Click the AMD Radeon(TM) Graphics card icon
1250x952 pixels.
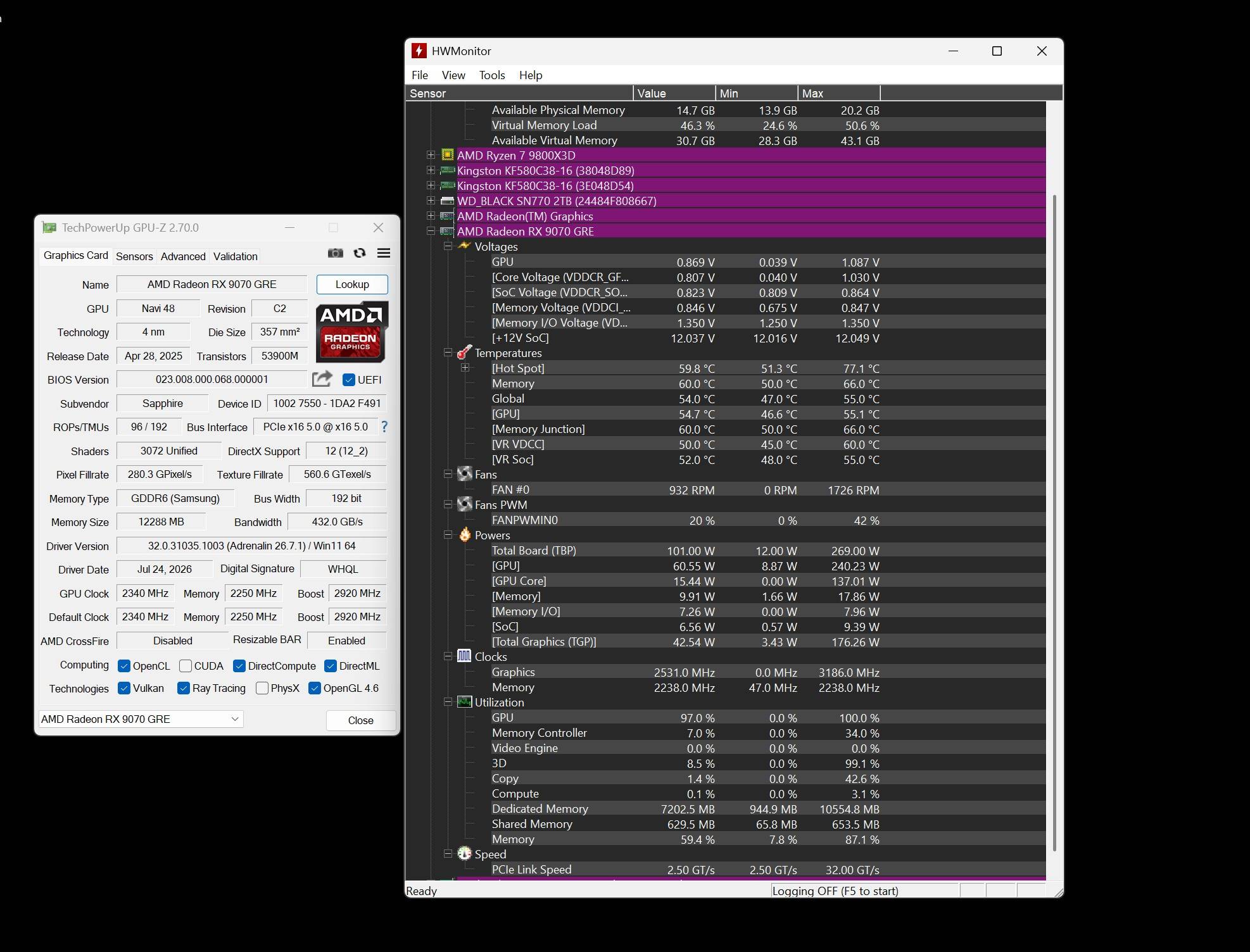pos(448,216)
